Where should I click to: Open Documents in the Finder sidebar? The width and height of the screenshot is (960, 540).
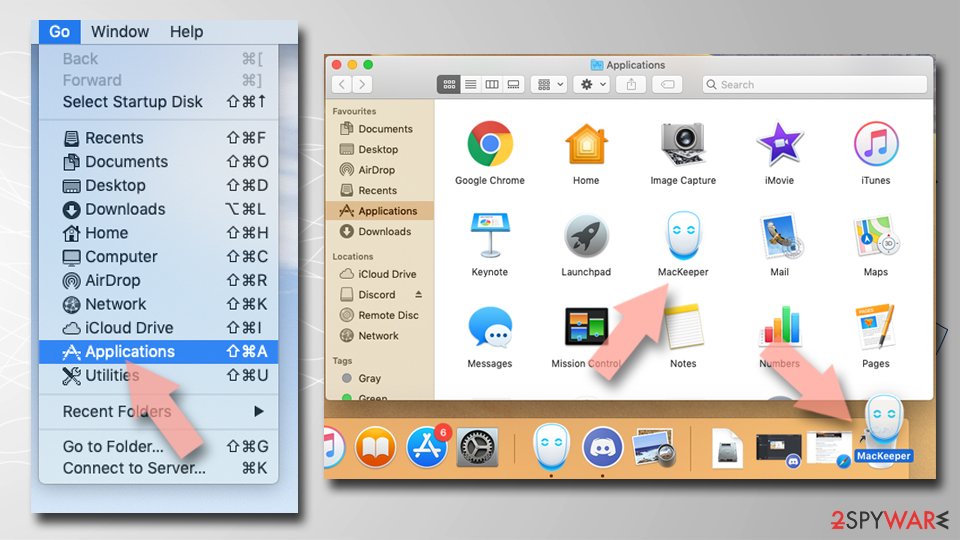[380, 129]
